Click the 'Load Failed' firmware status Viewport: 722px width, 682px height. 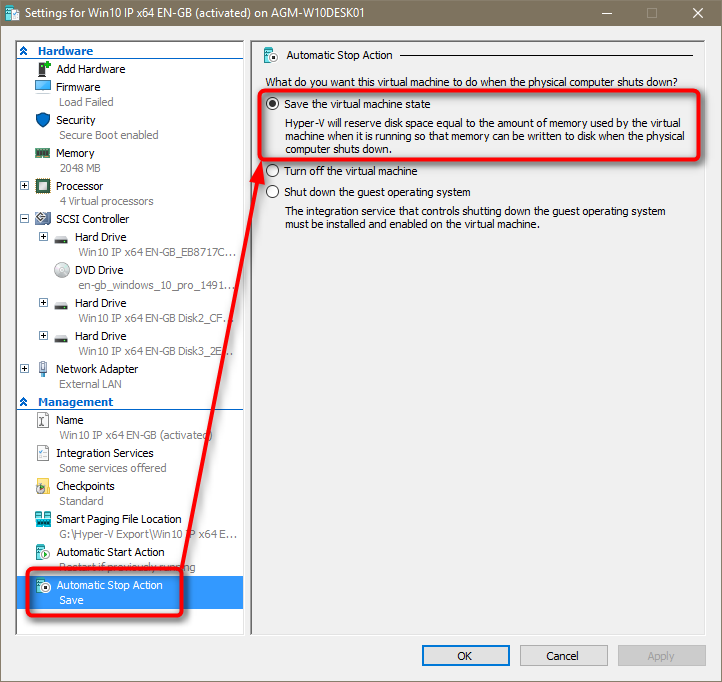[86, 102]
